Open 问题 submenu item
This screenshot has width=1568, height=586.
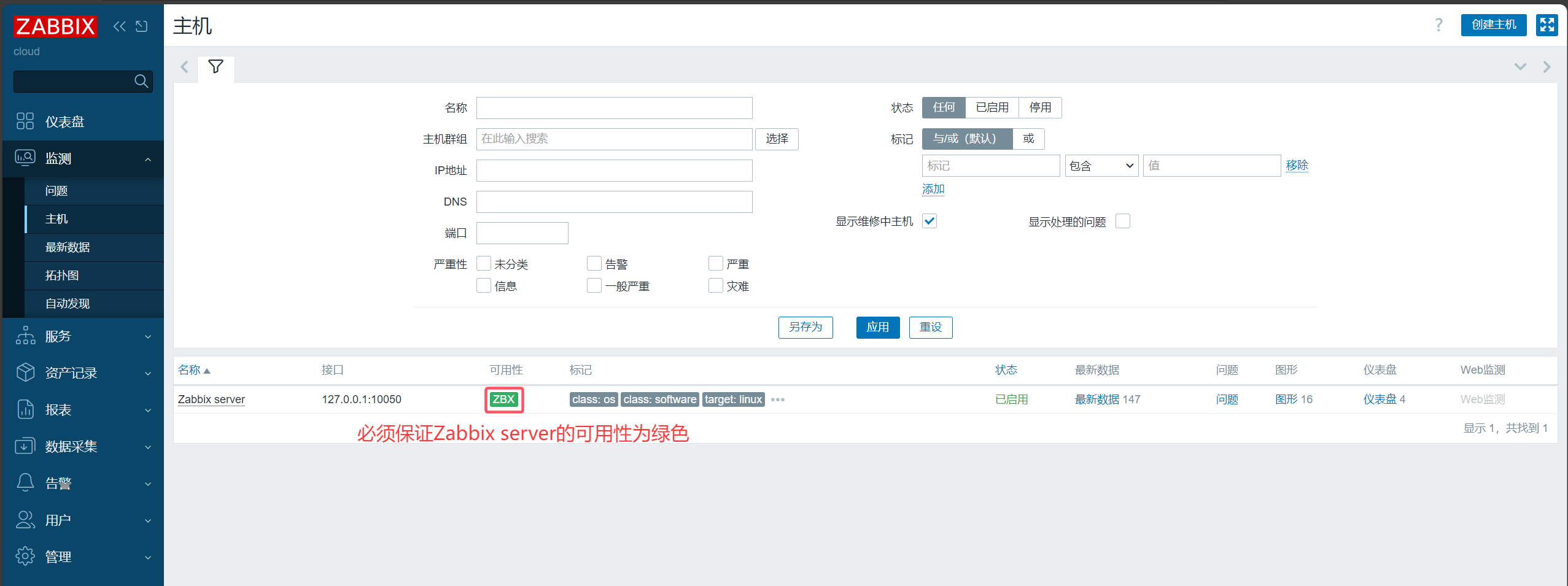tap(95, 191)
